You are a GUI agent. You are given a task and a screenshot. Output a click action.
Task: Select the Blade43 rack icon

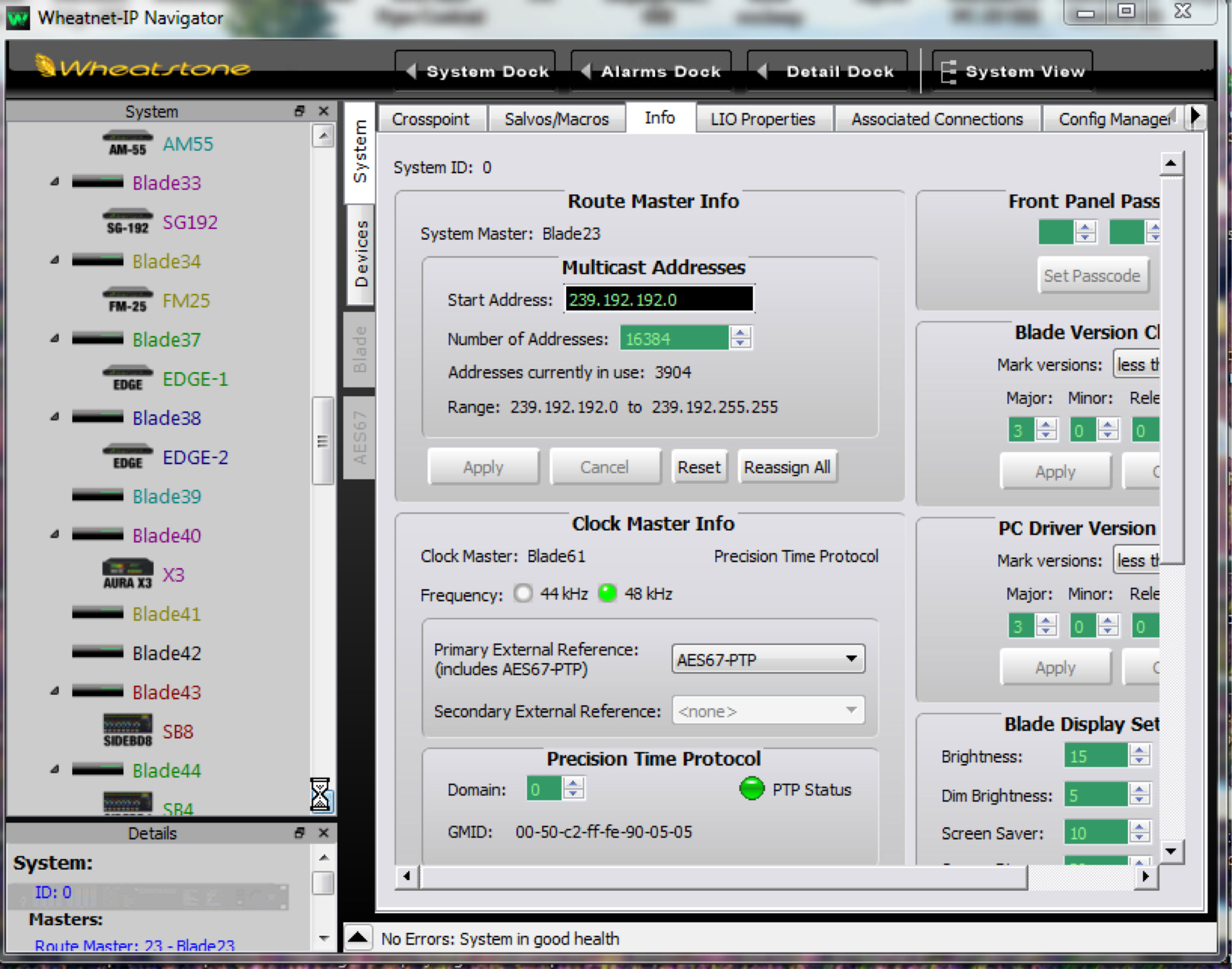point(98,691)
